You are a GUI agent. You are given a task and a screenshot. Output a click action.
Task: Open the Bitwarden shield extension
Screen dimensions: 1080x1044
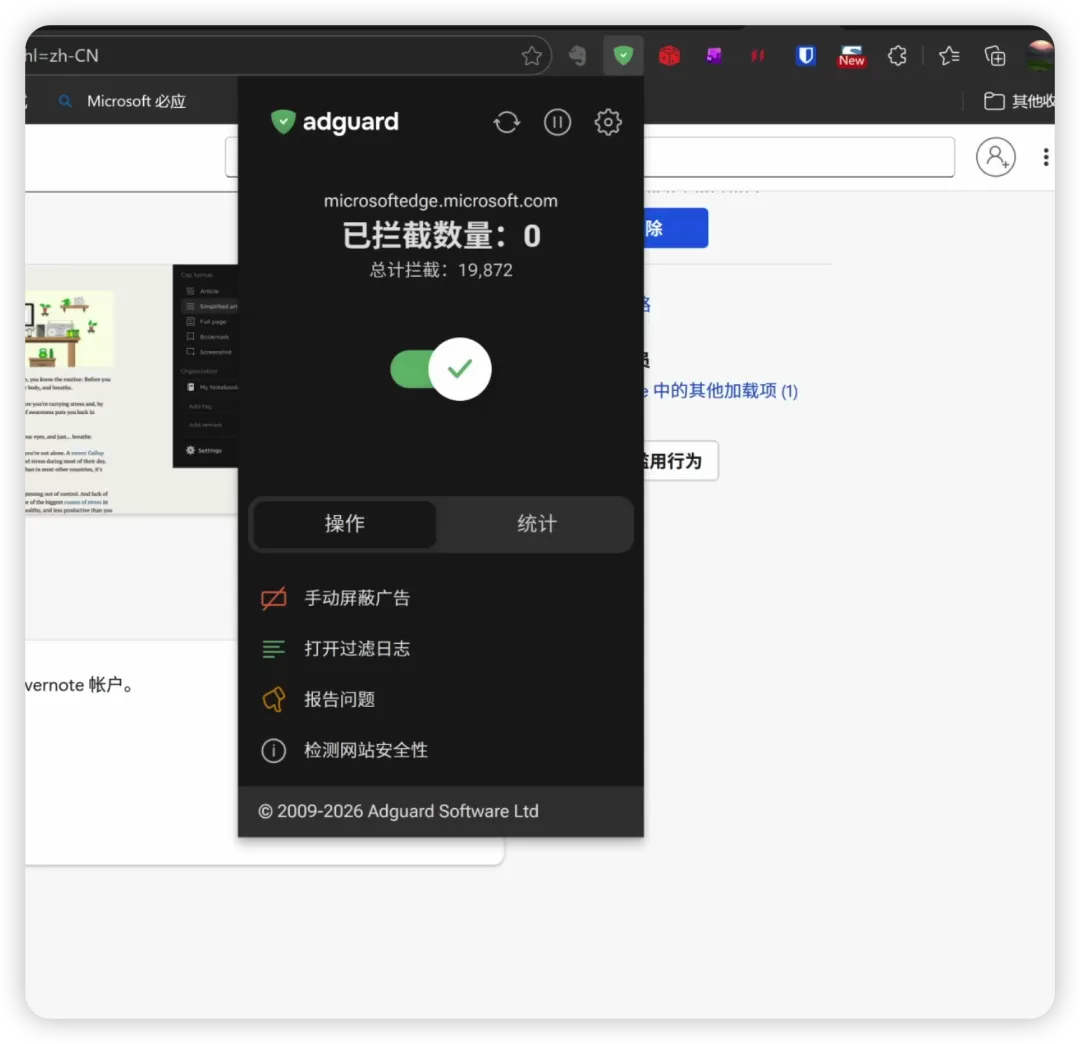[x=805, y=55]
